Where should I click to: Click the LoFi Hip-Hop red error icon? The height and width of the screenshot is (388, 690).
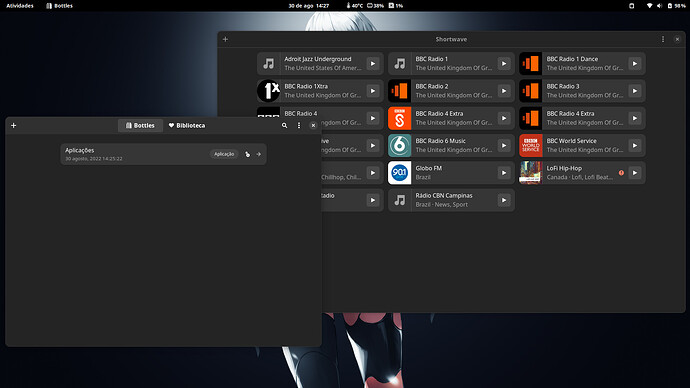[x=621, y=173]
